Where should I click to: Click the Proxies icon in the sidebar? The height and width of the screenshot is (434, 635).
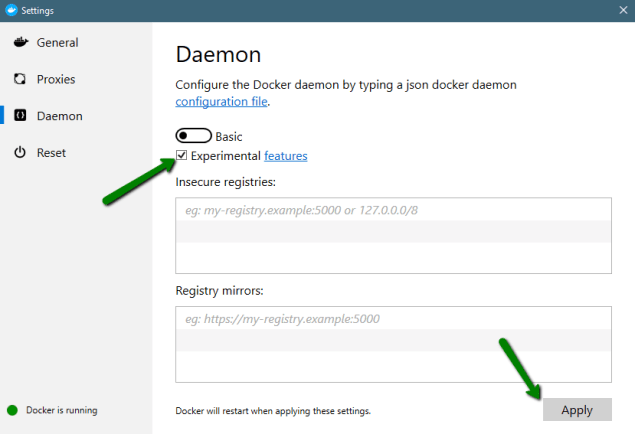19,79
